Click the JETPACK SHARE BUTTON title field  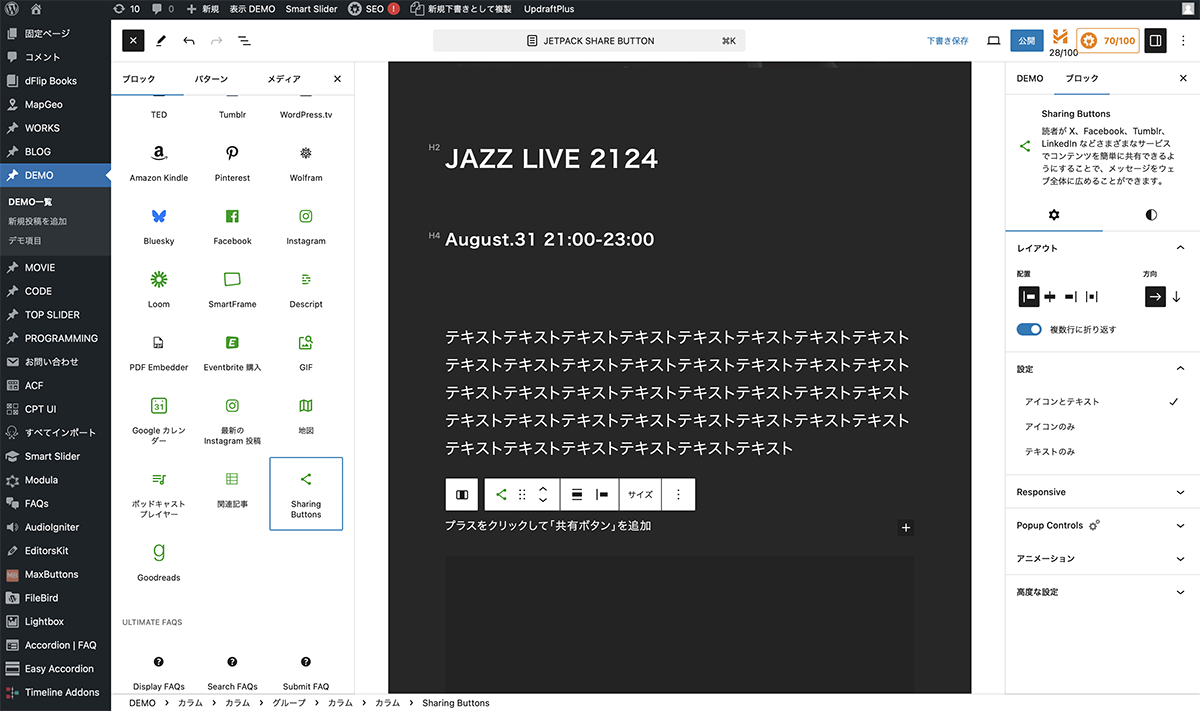tap(590, 41)
